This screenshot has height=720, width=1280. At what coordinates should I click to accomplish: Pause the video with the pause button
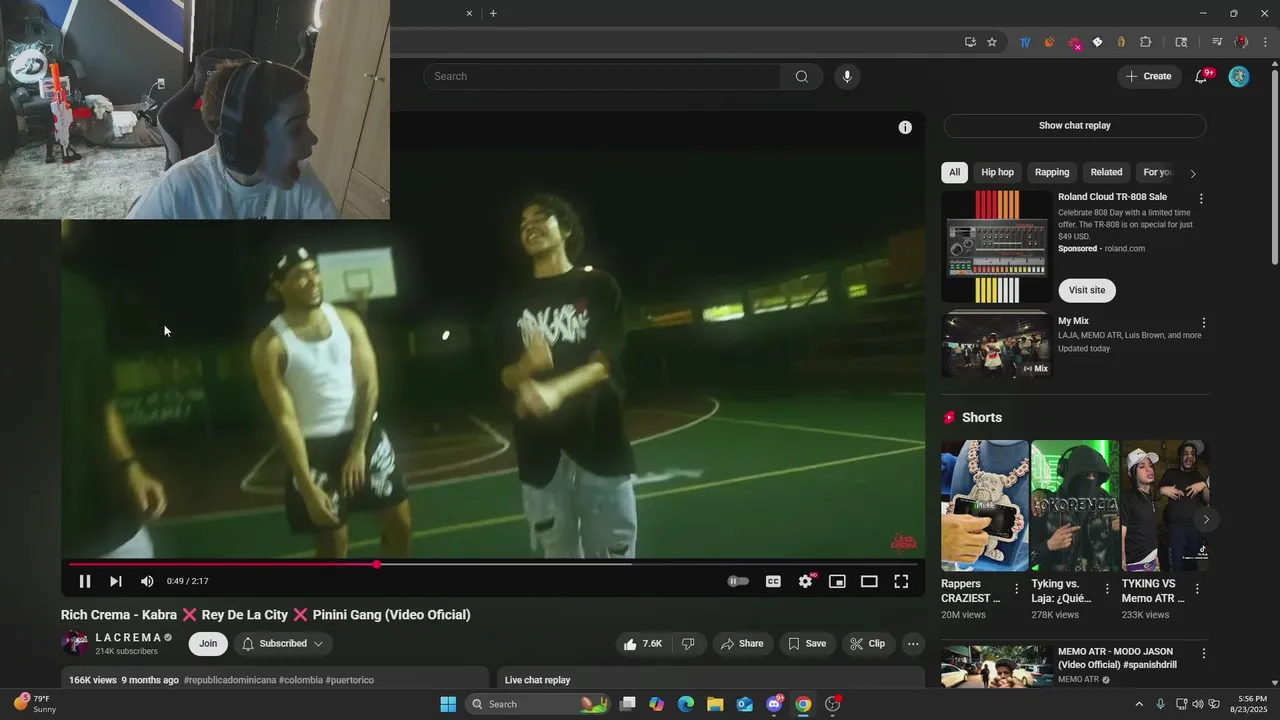[85, 581]
